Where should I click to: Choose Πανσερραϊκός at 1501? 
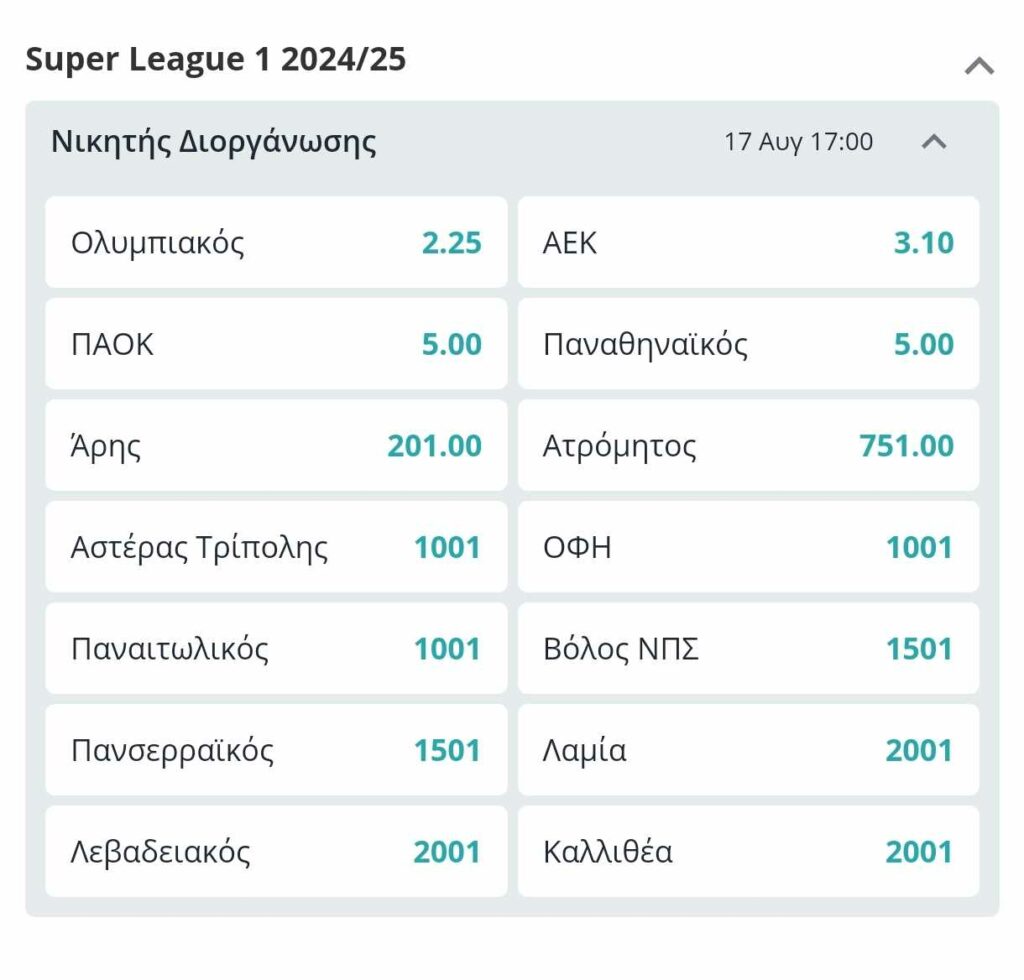(x=276, y=750)
